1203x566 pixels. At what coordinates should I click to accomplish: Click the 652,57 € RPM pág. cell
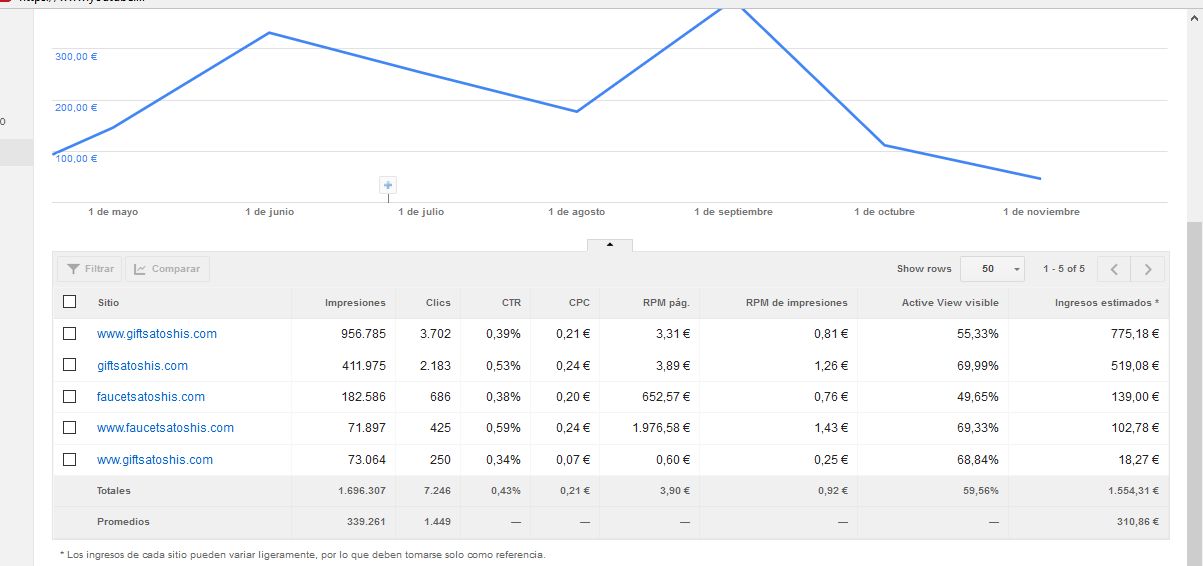(667, 397)
